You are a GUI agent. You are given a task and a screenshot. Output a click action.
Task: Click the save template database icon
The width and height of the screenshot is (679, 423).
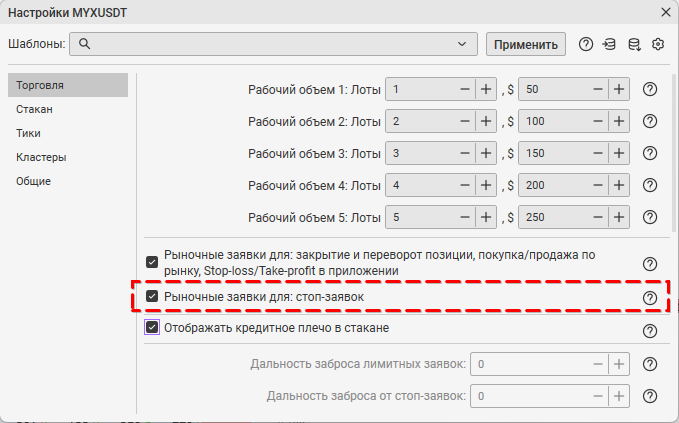(634, 44)
